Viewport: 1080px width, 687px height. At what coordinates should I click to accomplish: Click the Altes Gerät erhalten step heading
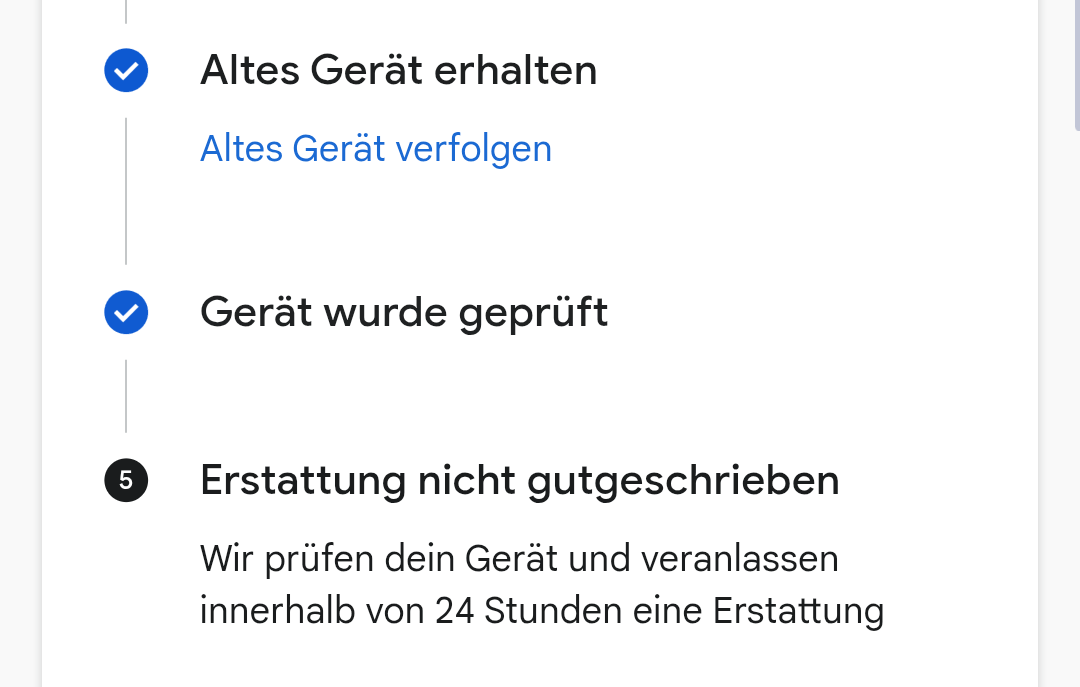pyautogui.click(x=399, y=70)
